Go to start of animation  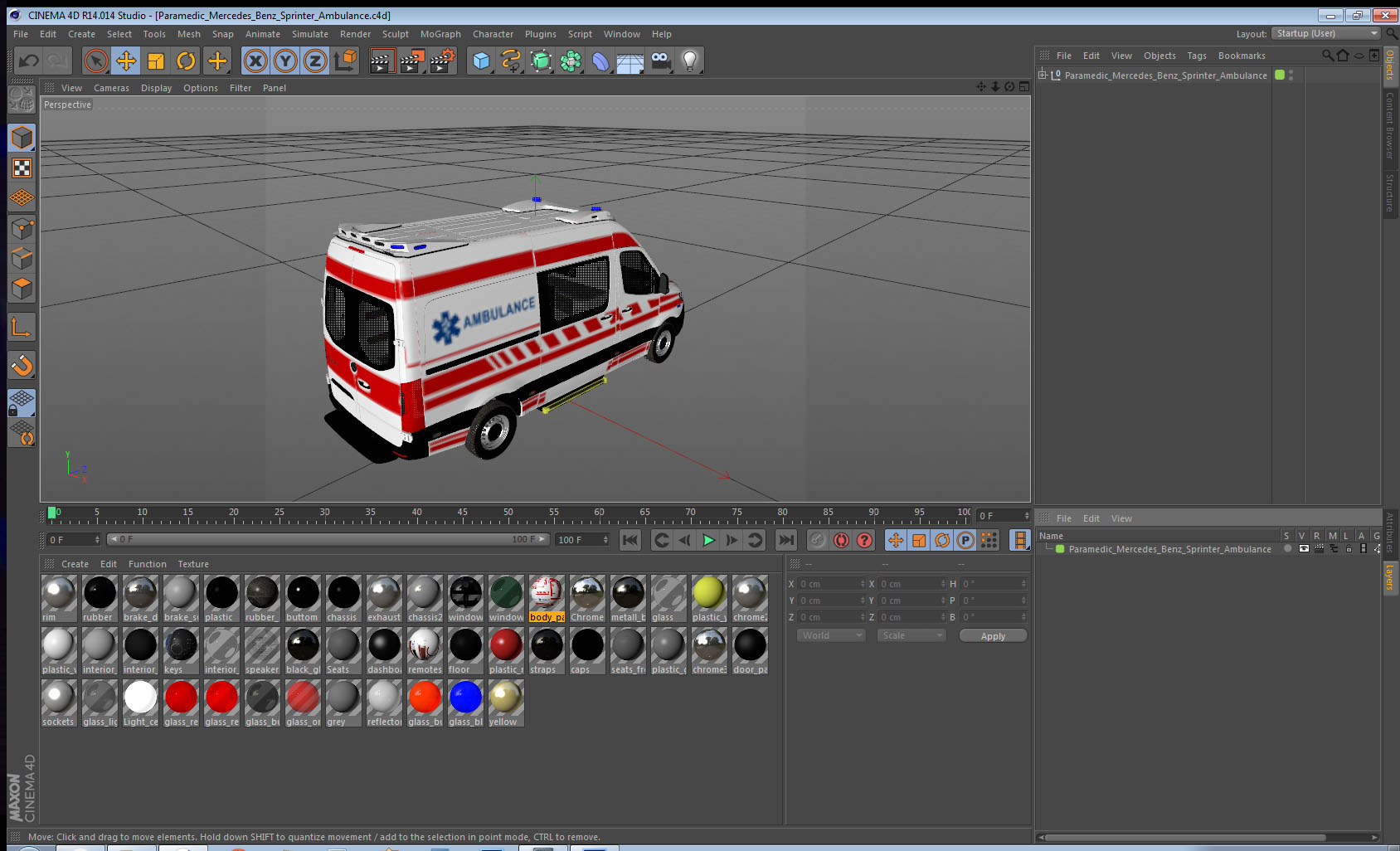pyautogui.click(x=630, y=540)
